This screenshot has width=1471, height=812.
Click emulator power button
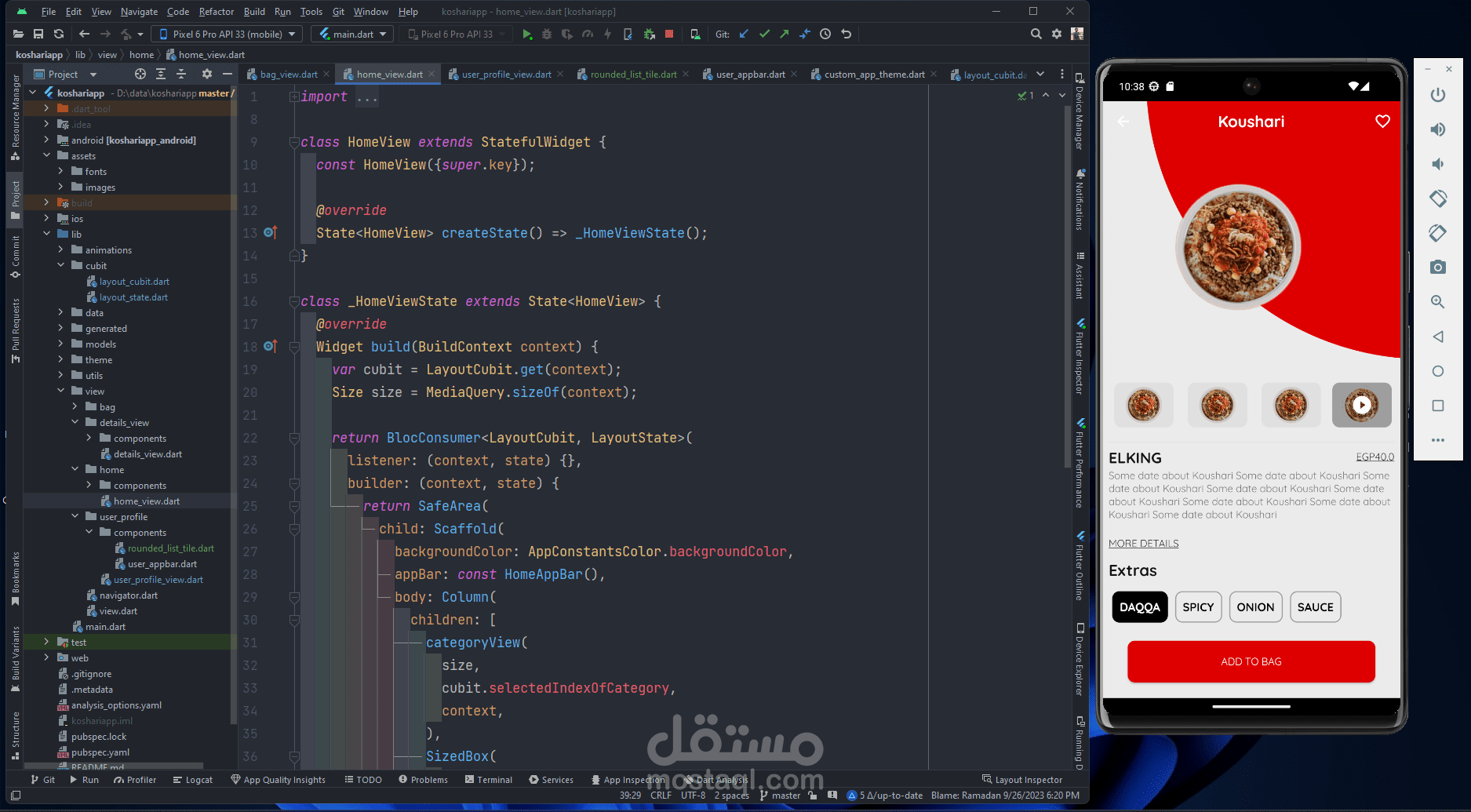pyautogui.click(x=1437, y=95)
